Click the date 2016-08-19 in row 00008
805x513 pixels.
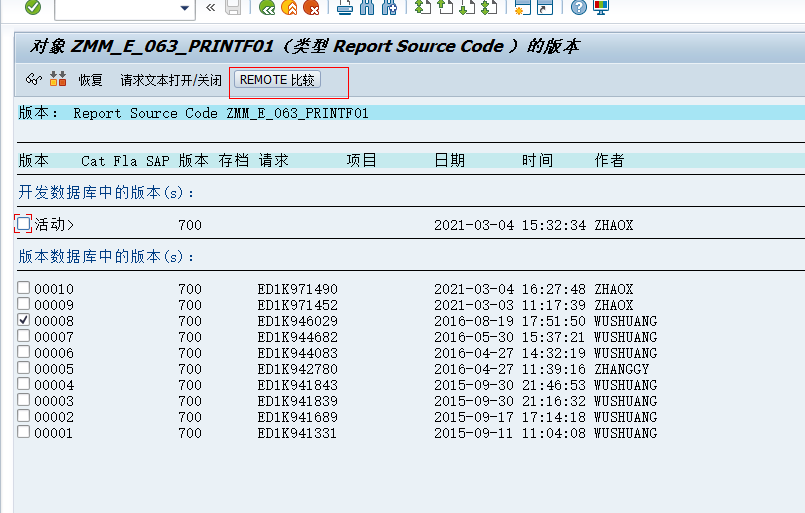474,321
